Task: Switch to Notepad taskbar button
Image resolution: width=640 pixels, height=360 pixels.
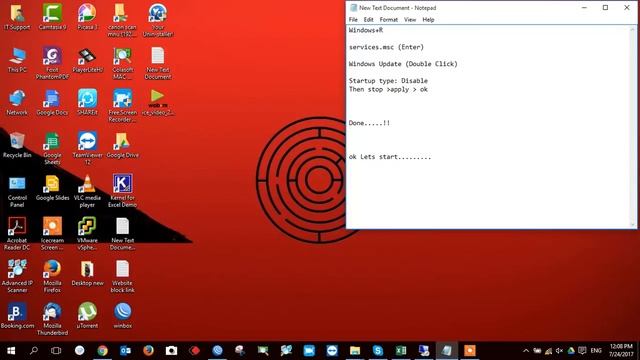Action: [447, 351]
